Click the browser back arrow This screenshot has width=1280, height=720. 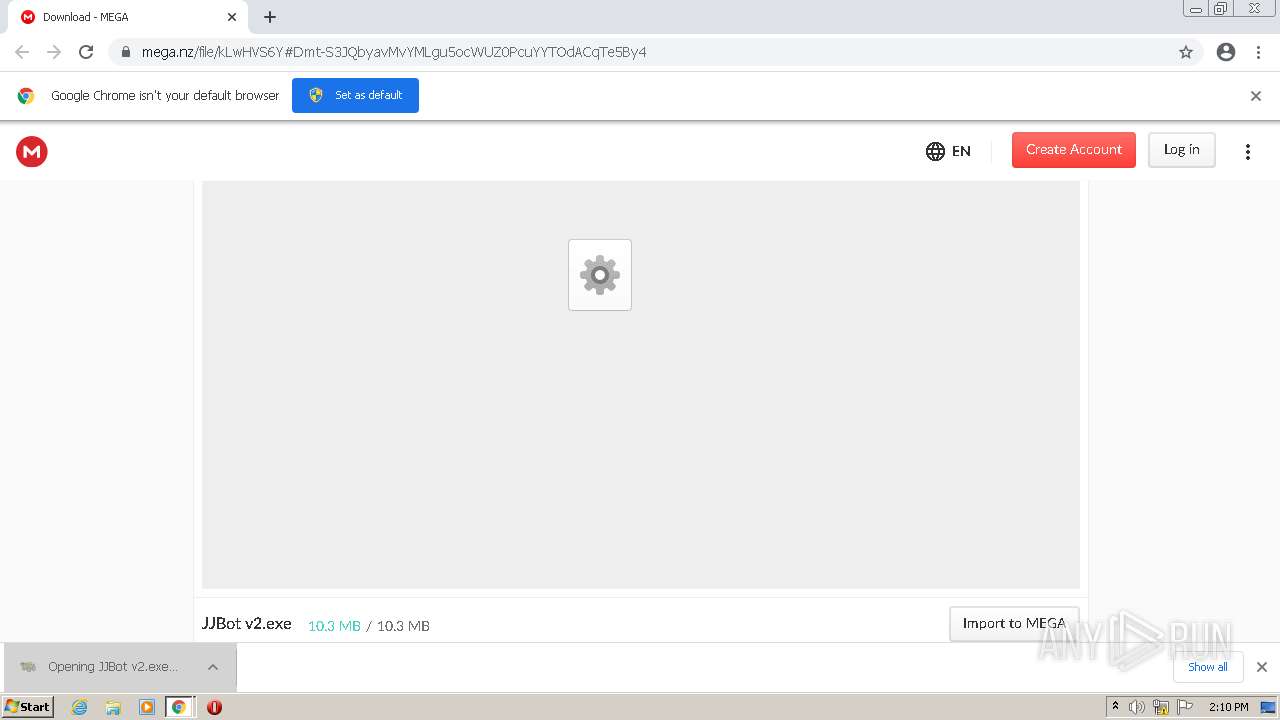pos(22,52)
